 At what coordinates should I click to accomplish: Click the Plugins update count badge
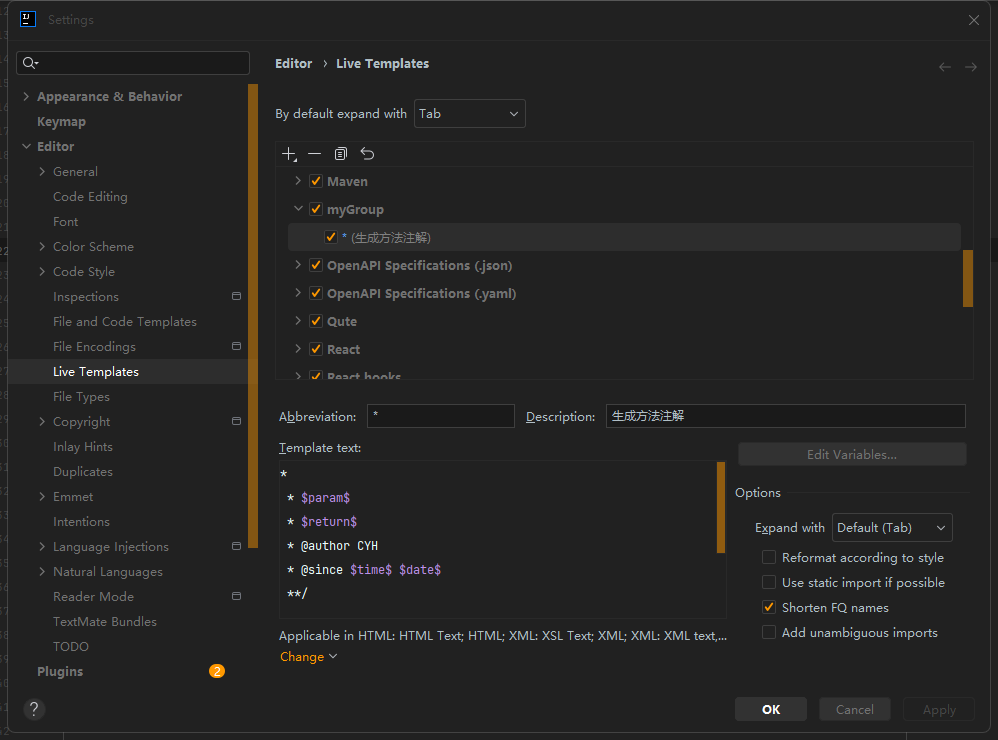(x=217, y=672)
